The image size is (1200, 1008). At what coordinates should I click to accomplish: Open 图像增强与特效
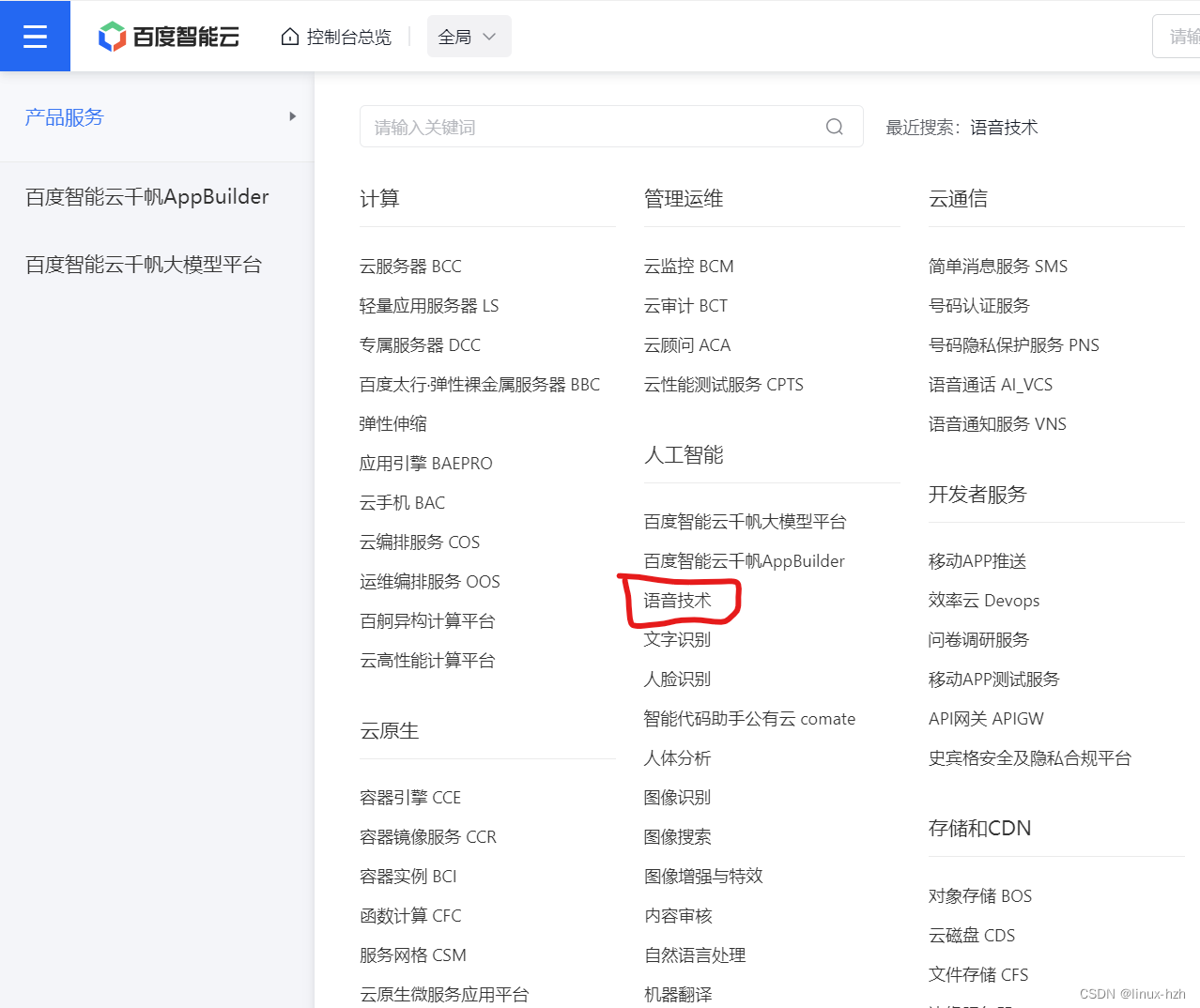coord(703,877)
